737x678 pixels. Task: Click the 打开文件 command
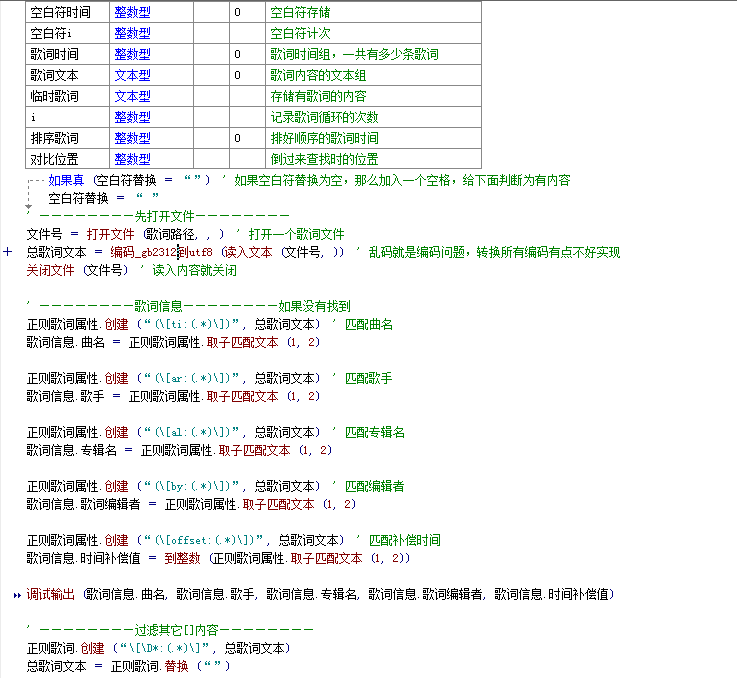(x=110, y=234)
